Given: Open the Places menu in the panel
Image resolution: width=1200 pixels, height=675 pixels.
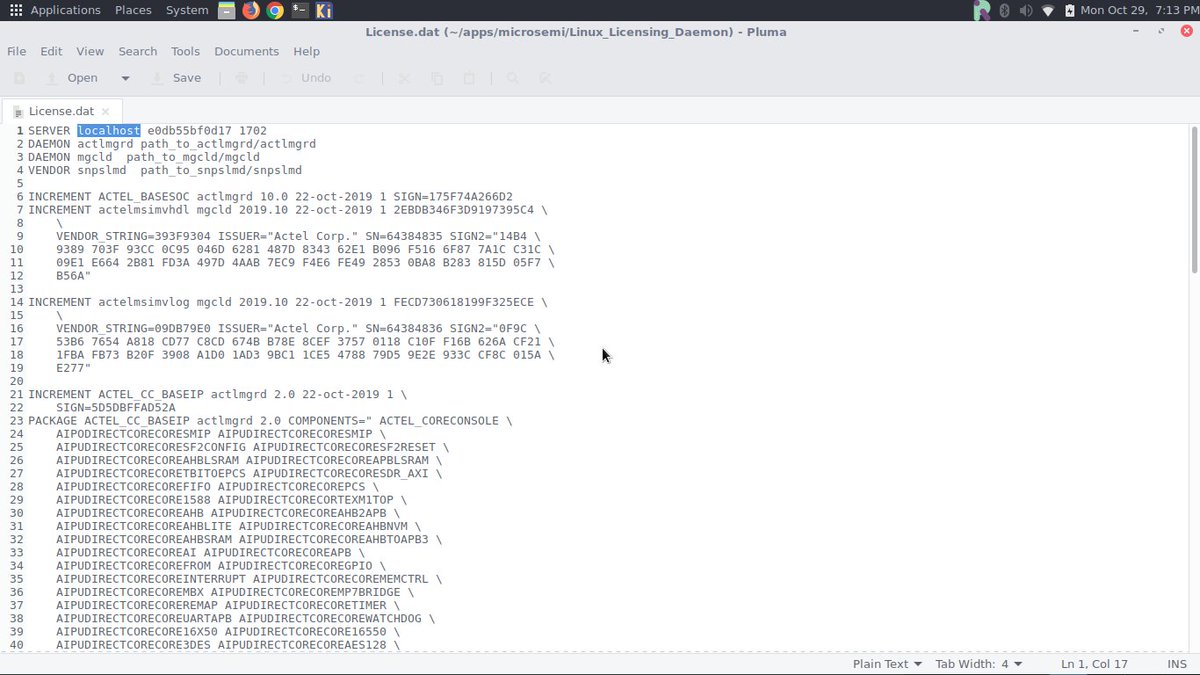Looking at the screenshot, I should click(x=133, y=10).
